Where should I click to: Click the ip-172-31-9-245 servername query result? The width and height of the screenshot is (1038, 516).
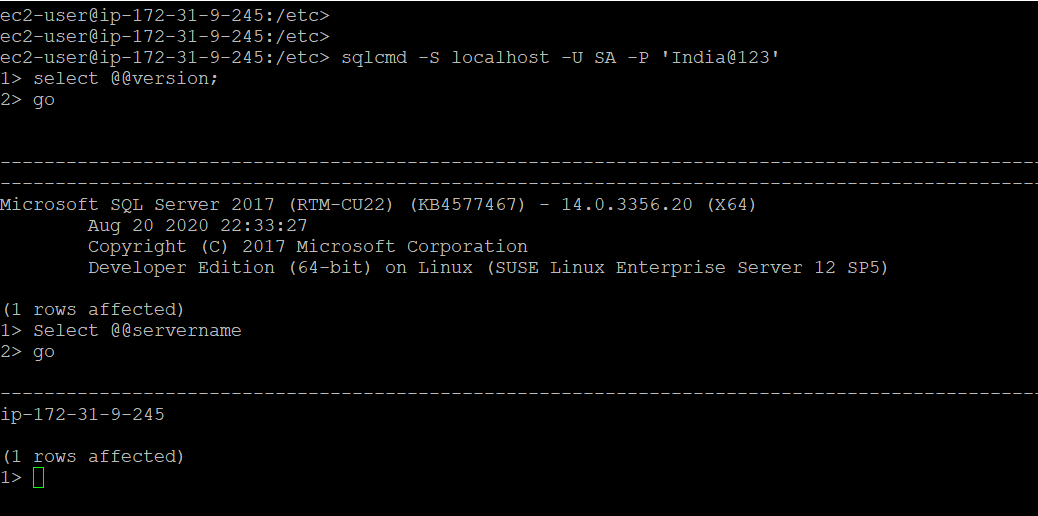tap(82, 414)
